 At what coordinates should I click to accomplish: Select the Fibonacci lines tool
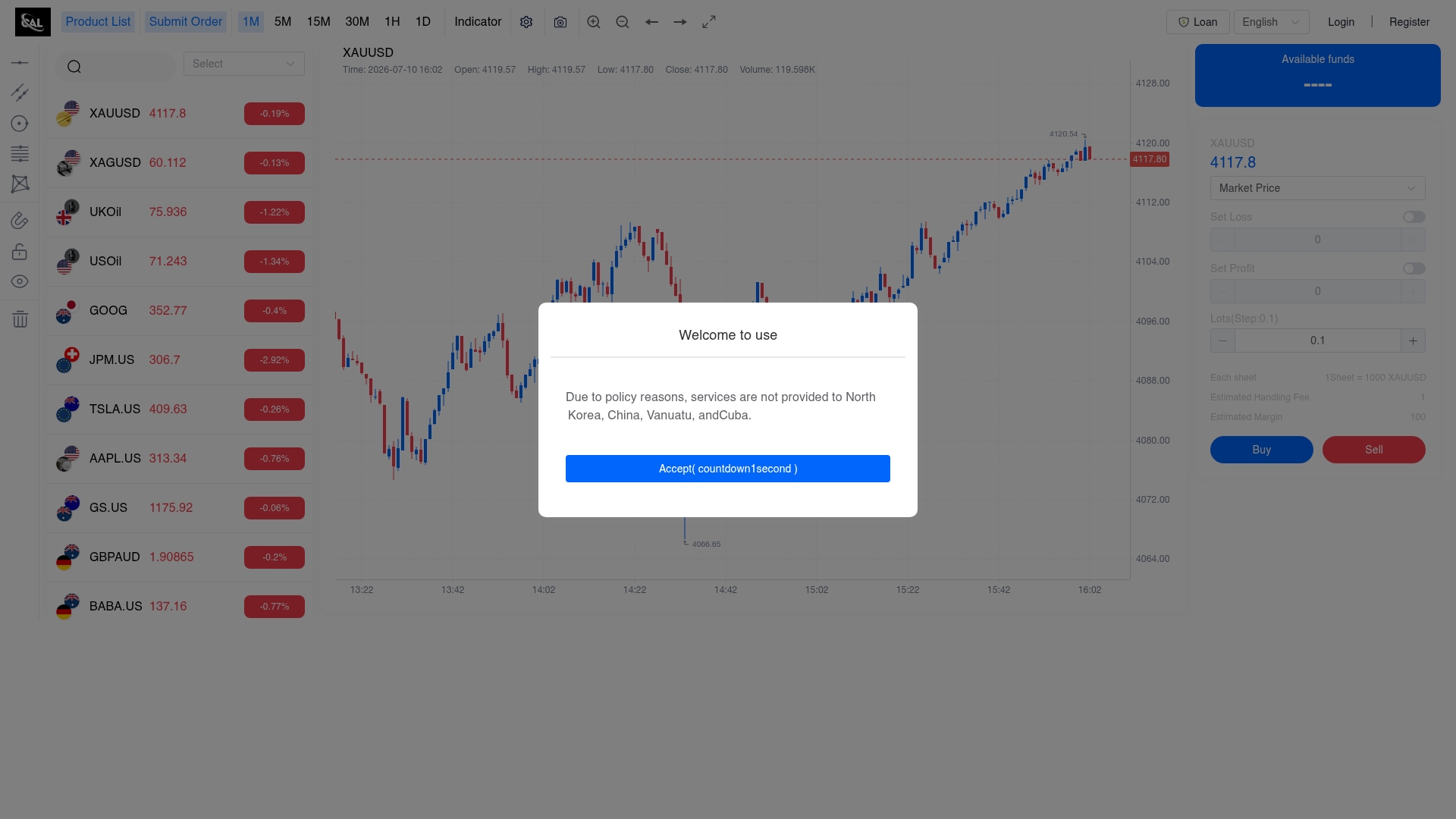tap(20, 153)
